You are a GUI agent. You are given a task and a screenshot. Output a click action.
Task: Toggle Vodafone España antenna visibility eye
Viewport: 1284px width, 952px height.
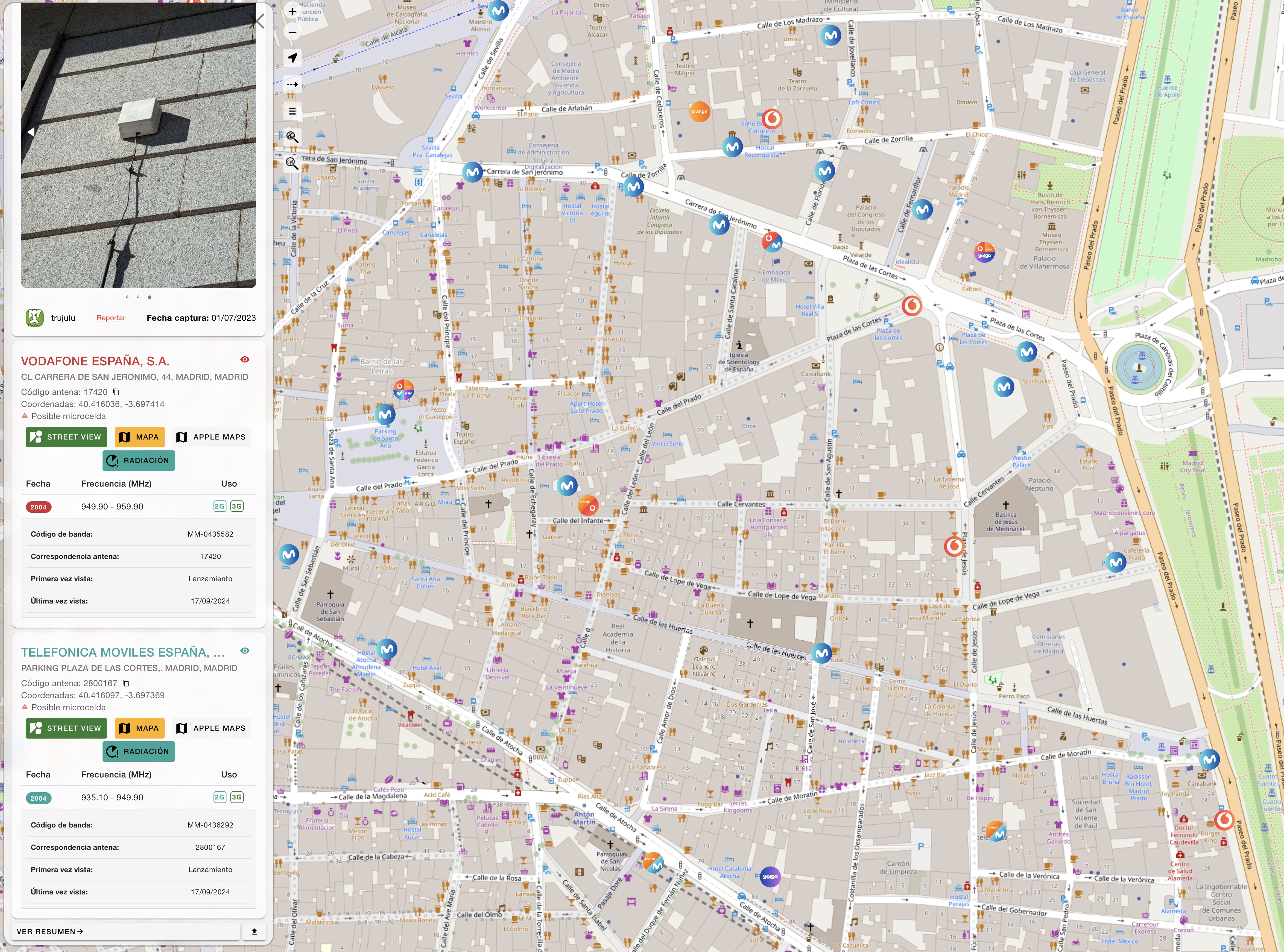tap(245, 360)
